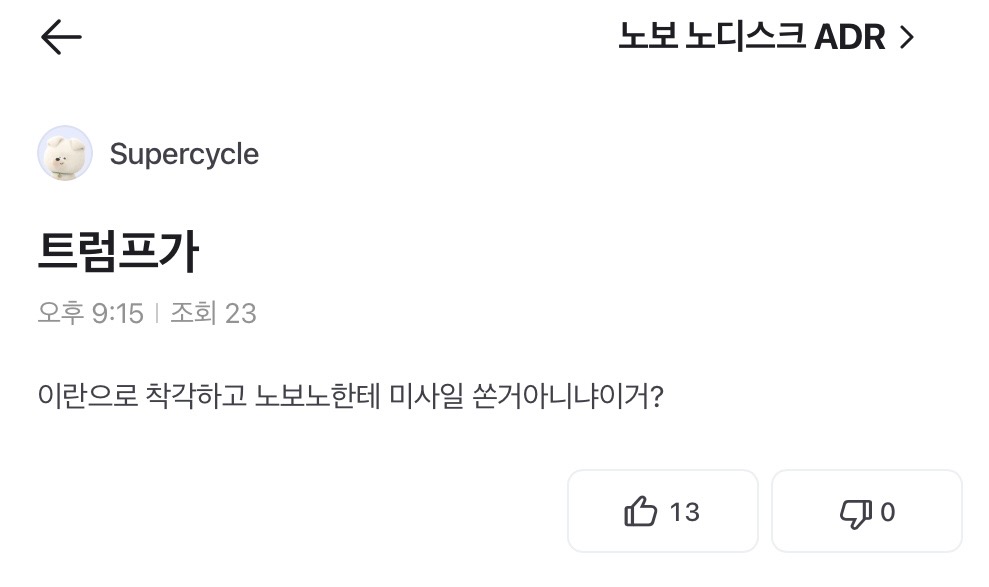The width and height of the screenshot is (989, 587).
Task: Tap the Supercycle profile avatar
Action: [x=65, y=154]
